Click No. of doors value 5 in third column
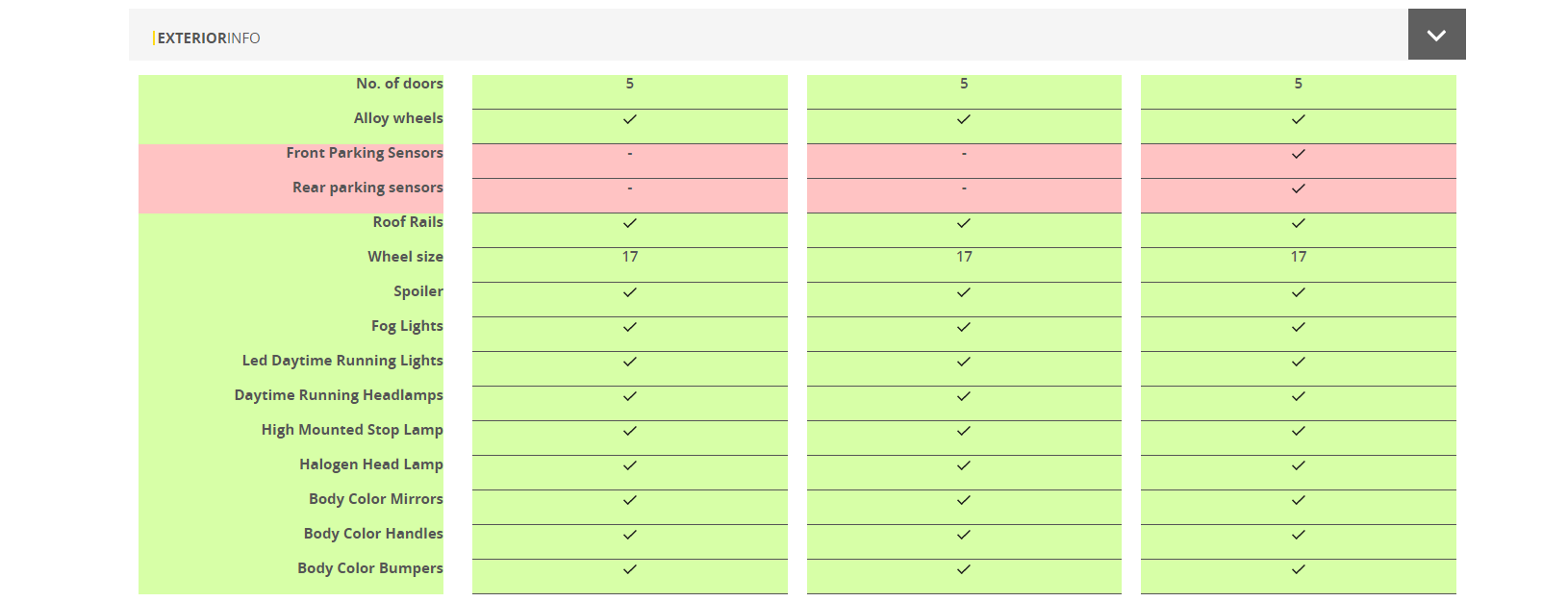 tap(1298, 84)
